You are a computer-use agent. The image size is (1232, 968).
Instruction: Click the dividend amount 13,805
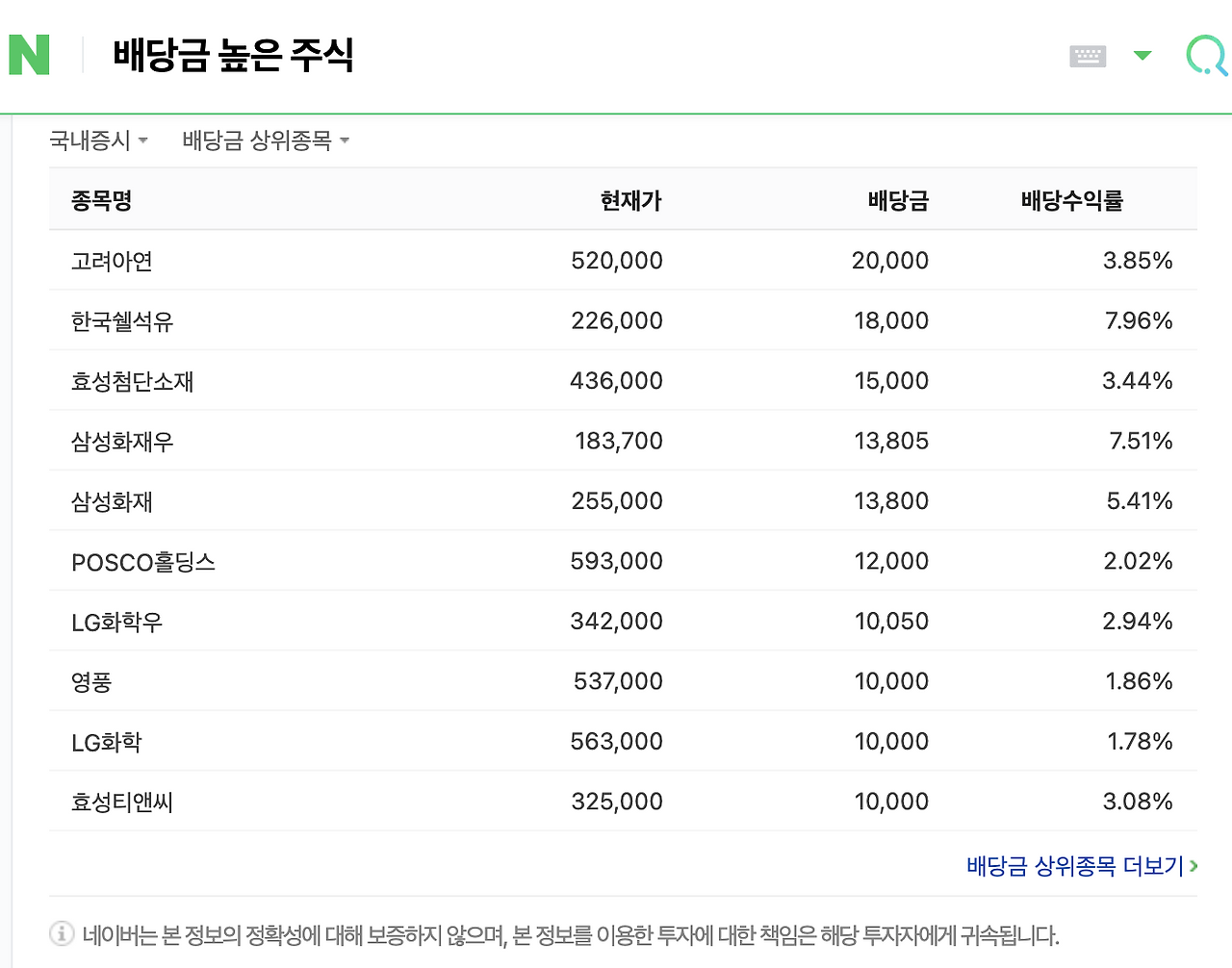(891, 441)
